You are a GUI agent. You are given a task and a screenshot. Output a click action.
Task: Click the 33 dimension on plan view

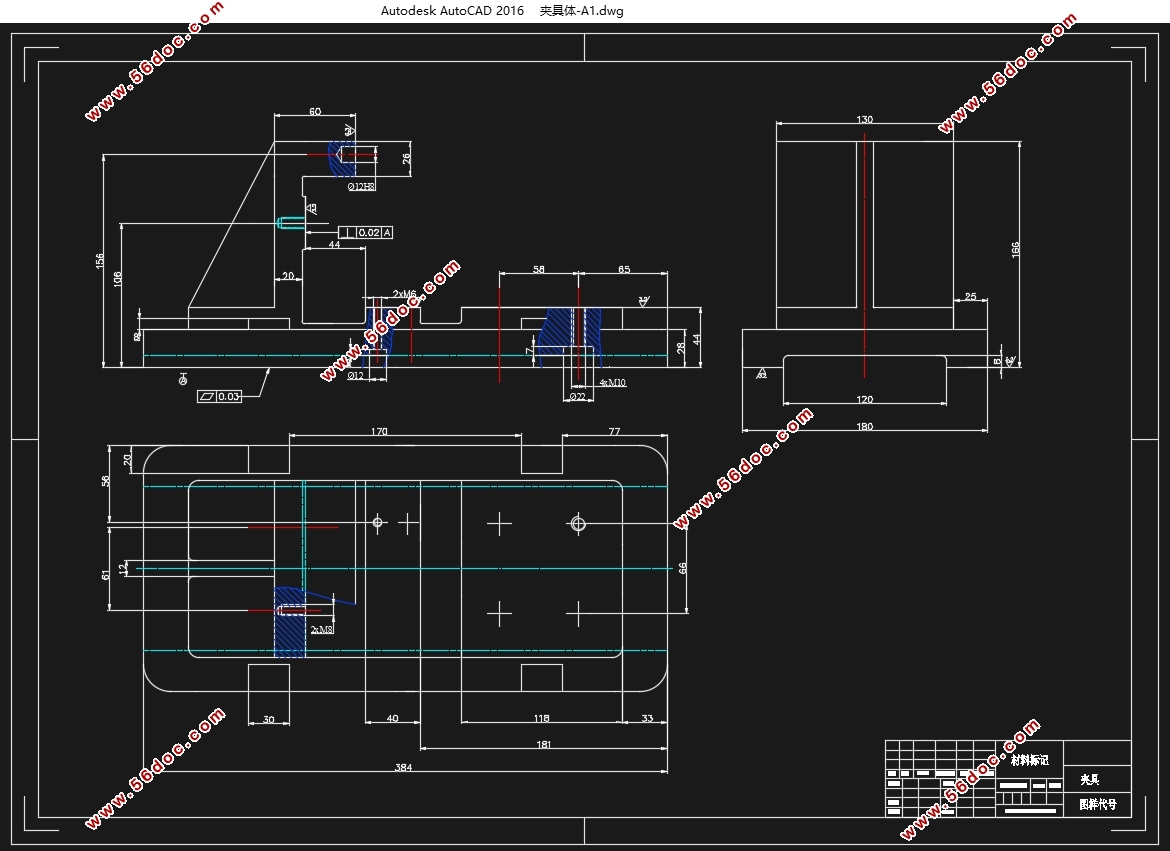point(647,718)
